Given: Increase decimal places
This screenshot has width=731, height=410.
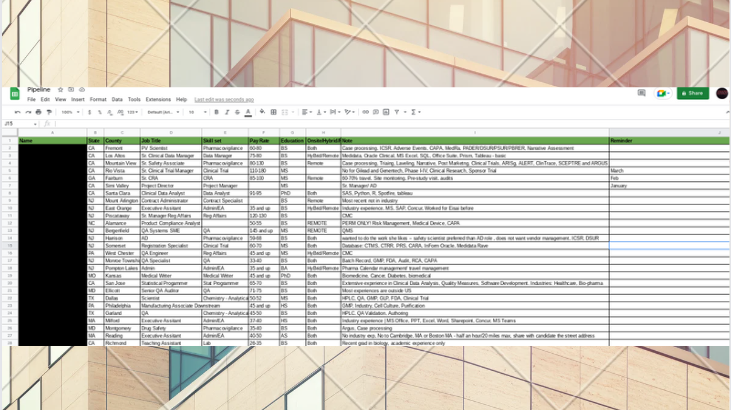Looking at the screenshot, I should [x=120, y=112].
